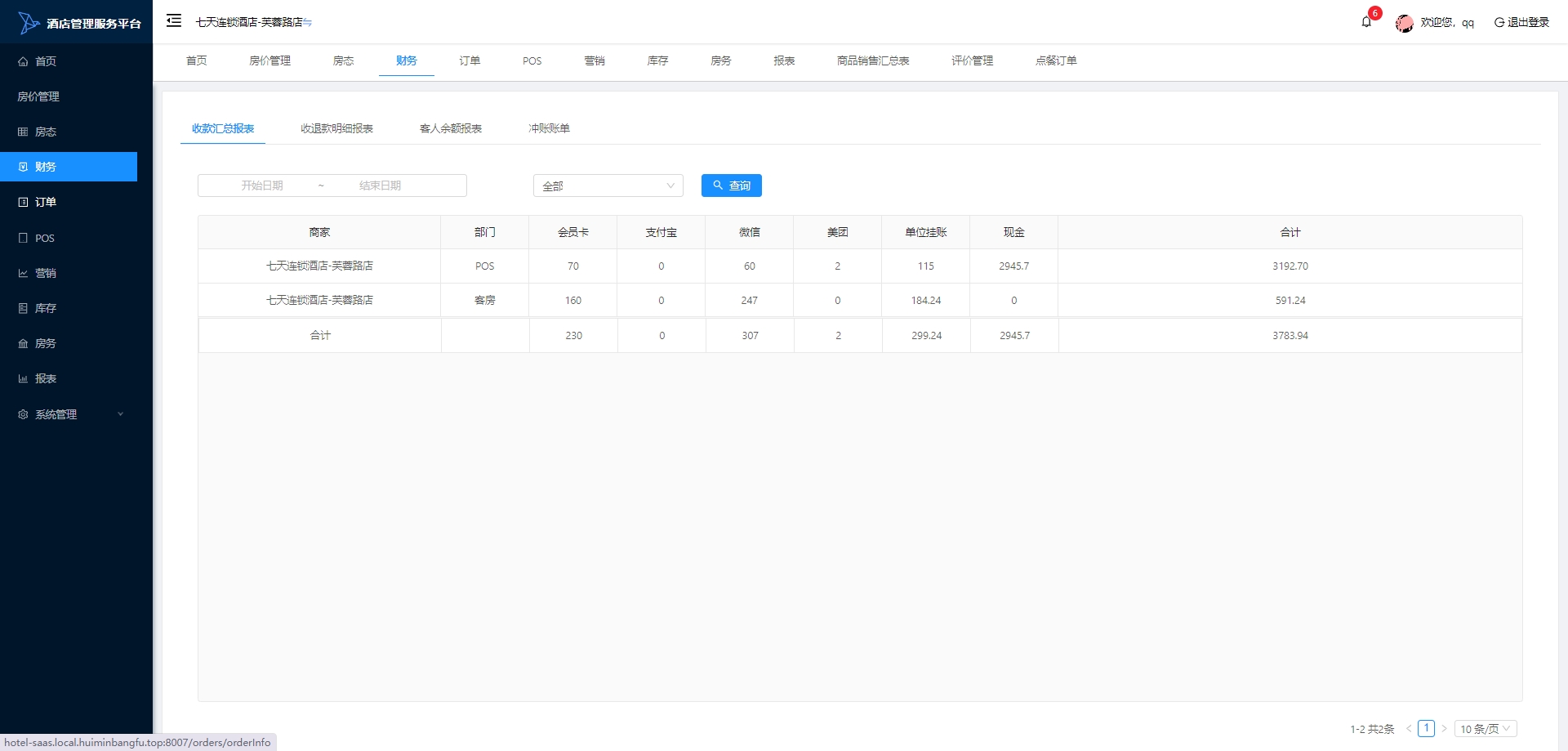Open the 冲账账单 tab
1568x751 pixels.
point(549,128)
